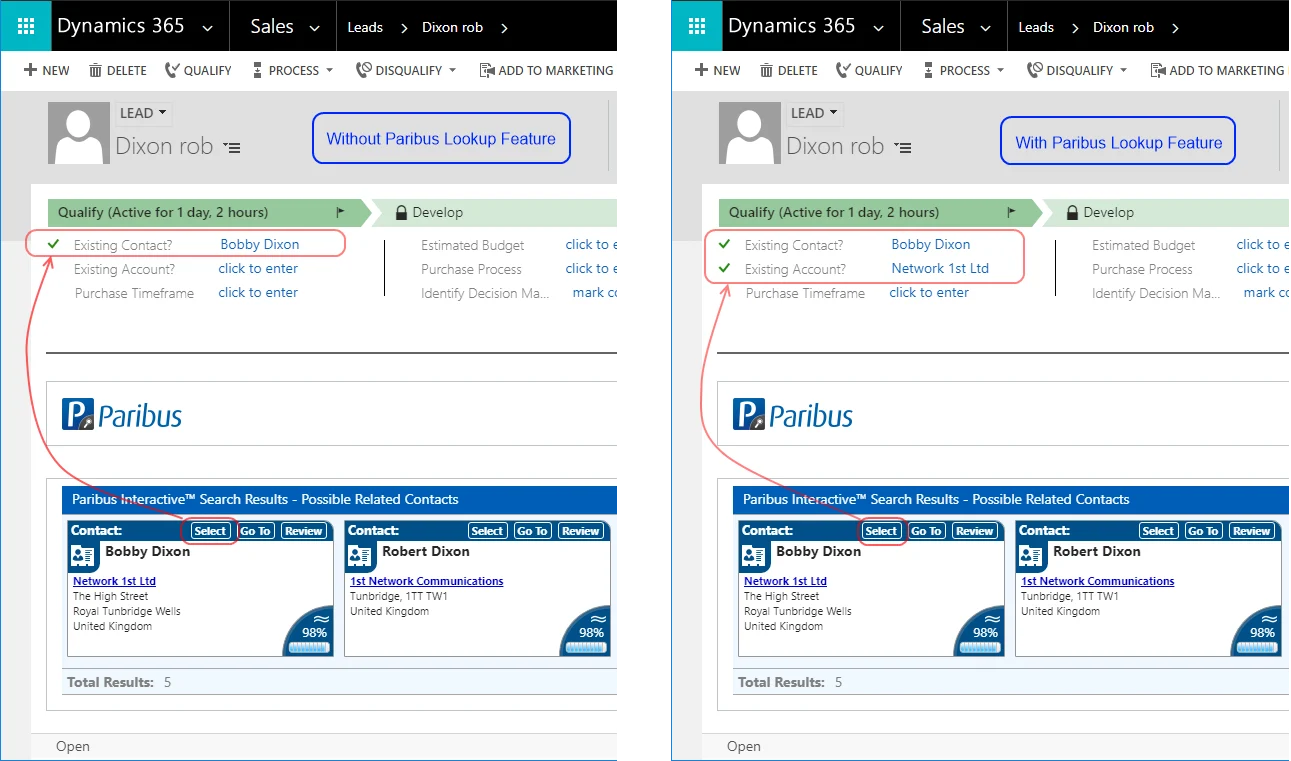This screenshot has width=1291, height=761.
Task: Click 98% match gauge on Robert Dixon card, right screenshot
Action: 1256,632
